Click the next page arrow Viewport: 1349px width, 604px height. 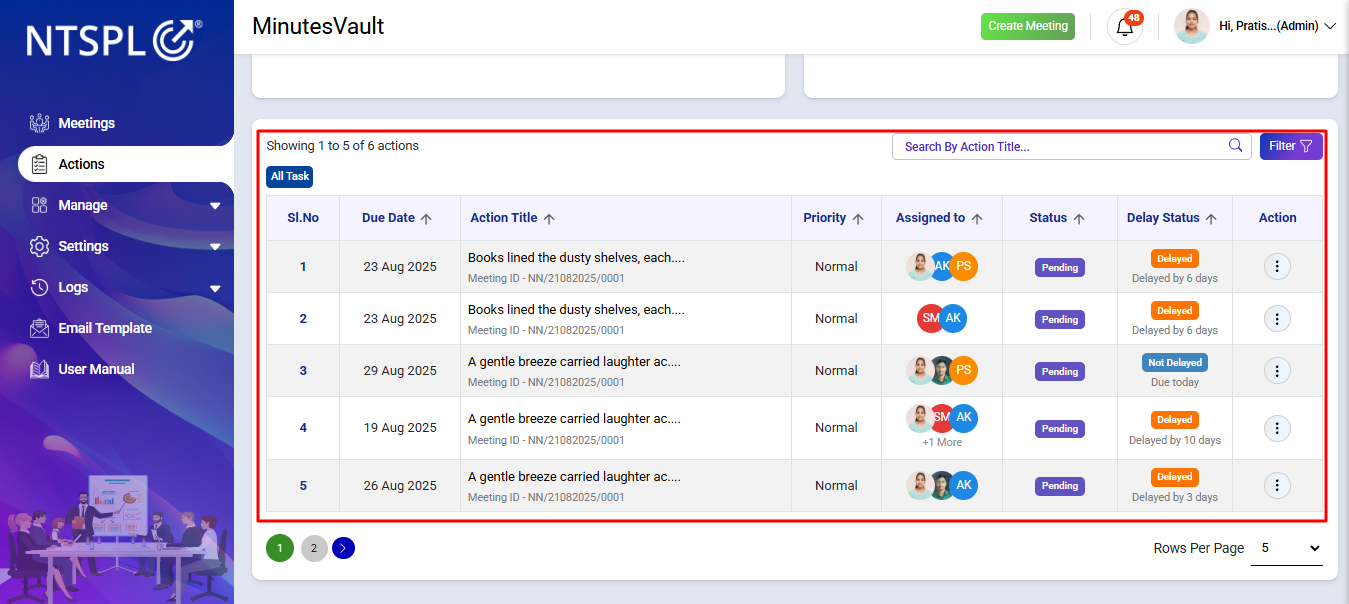[343, 548]
